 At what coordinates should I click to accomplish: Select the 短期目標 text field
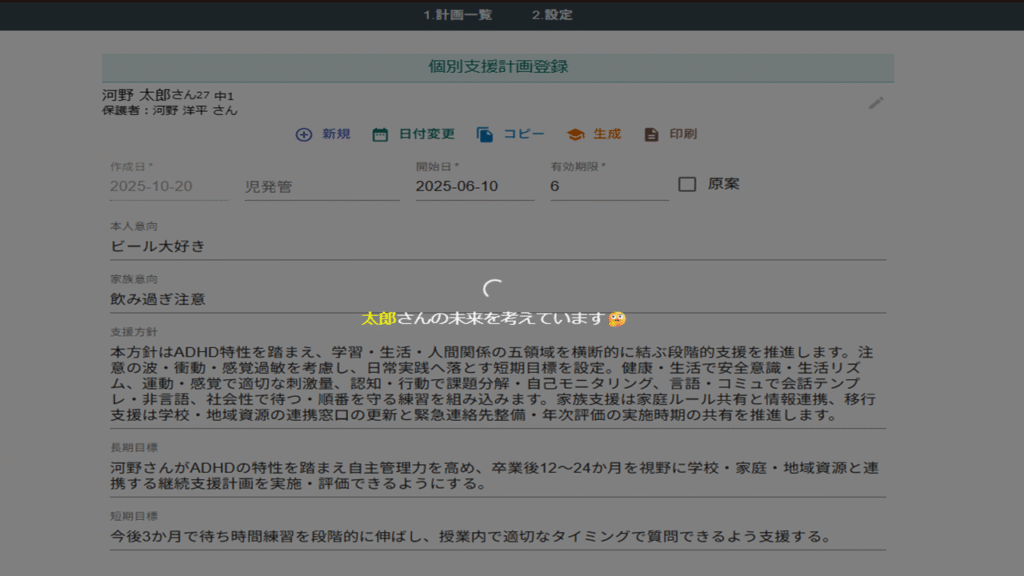click(497, 536)
